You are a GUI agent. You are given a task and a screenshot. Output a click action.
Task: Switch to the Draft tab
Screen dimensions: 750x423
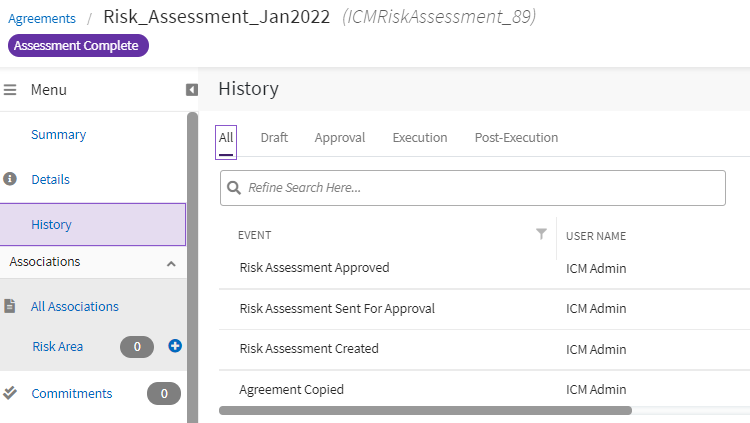(x=274, y=138)
